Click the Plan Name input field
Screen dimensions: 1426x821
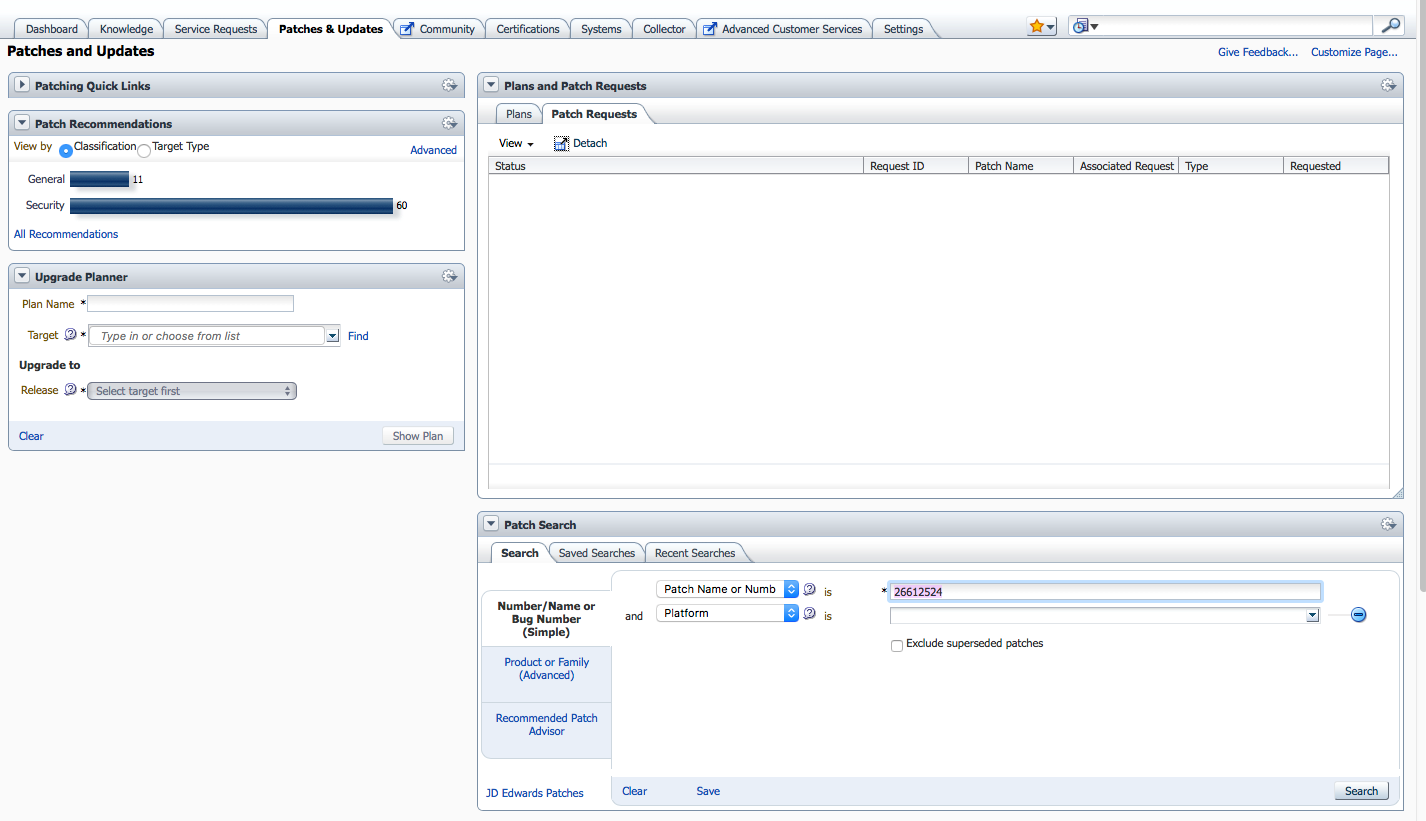pyautogui.click(x=190, y=304)
